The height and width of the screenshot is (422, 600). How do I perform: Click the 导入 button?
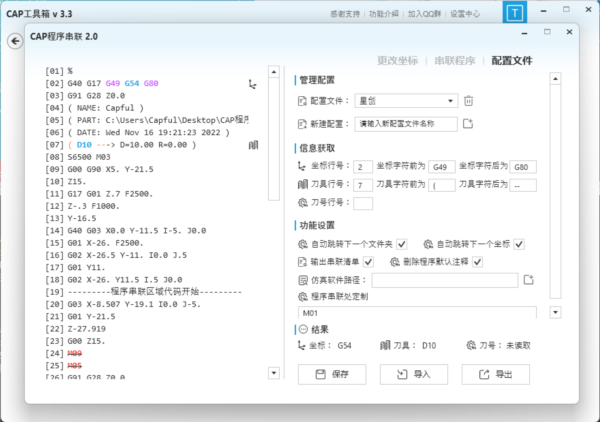pos(414,374)
